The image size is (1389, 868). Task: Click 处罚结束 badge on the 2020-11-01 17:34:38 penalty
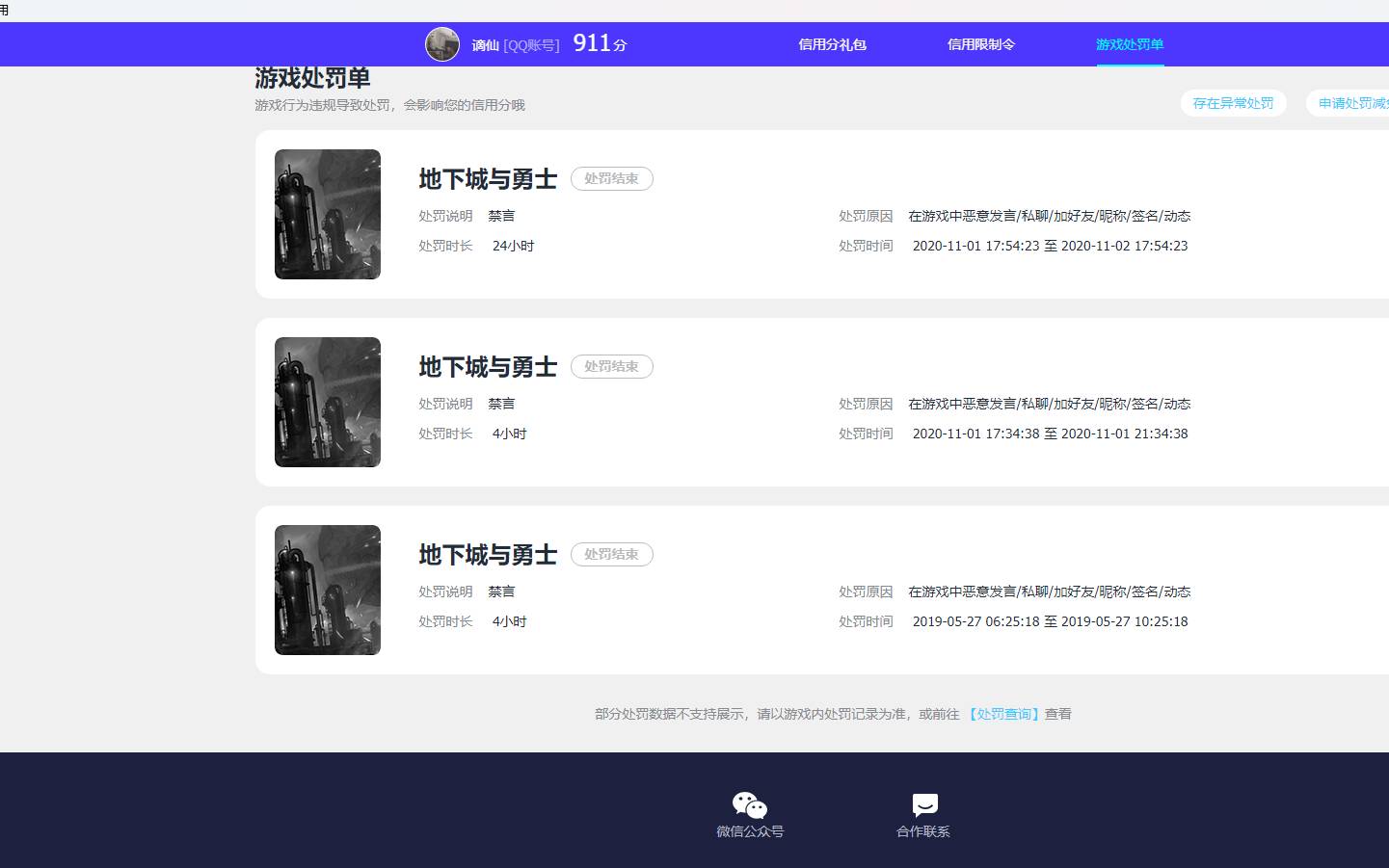point(612,366)
